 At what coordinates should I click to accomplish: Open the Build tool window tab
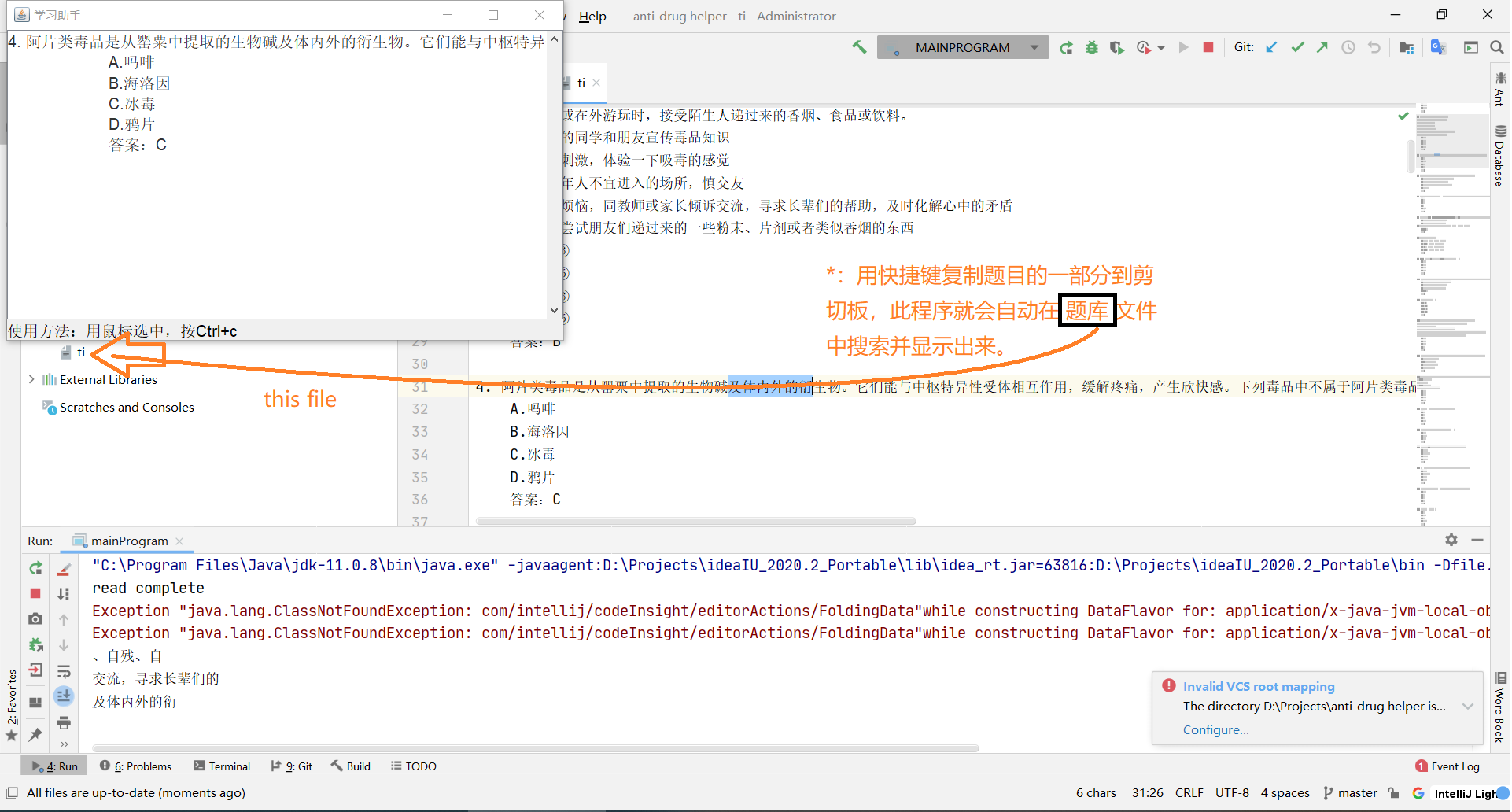pos(351,766)
